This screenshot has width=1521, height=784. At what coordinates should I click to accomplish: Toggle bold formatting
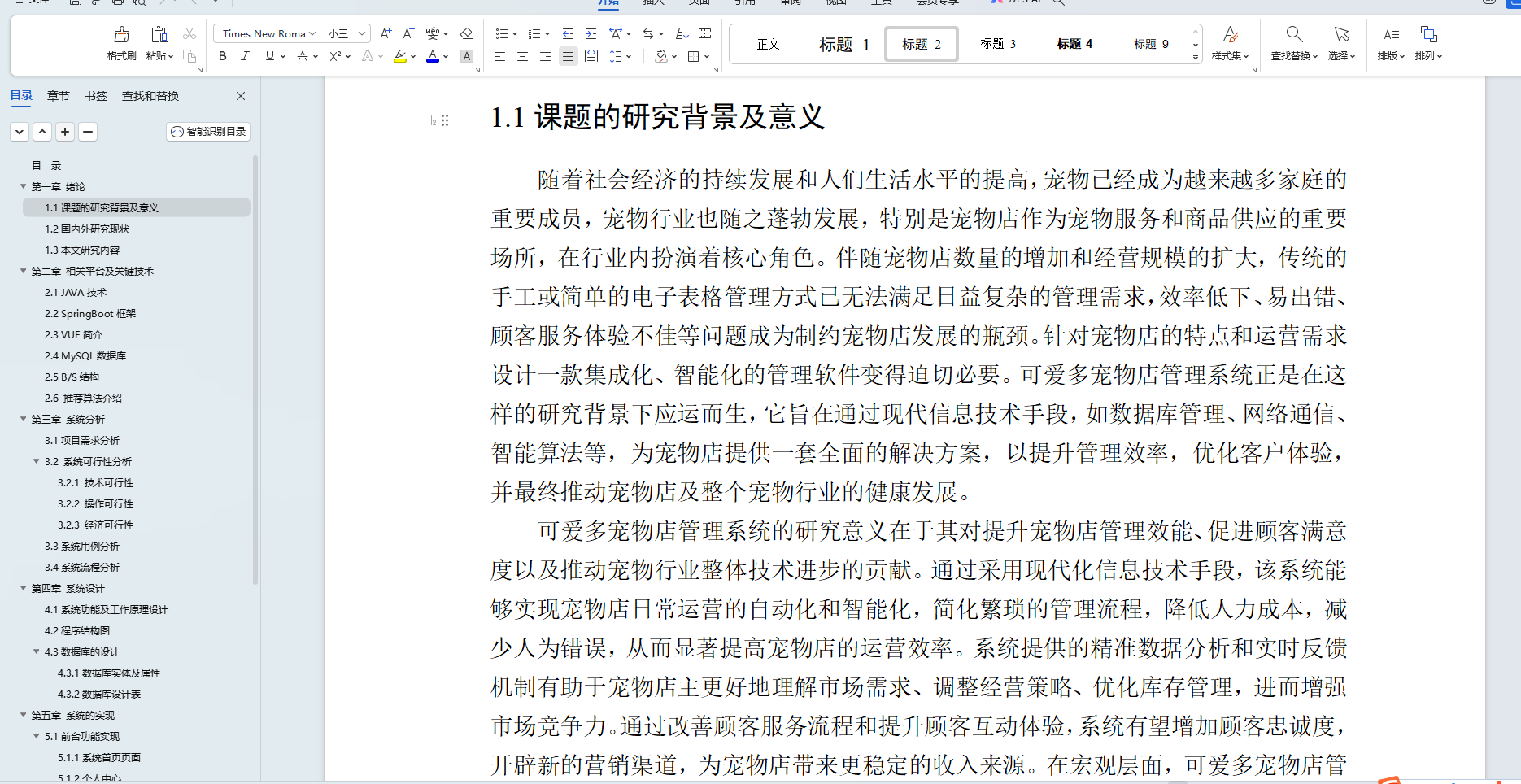[223, 56]
